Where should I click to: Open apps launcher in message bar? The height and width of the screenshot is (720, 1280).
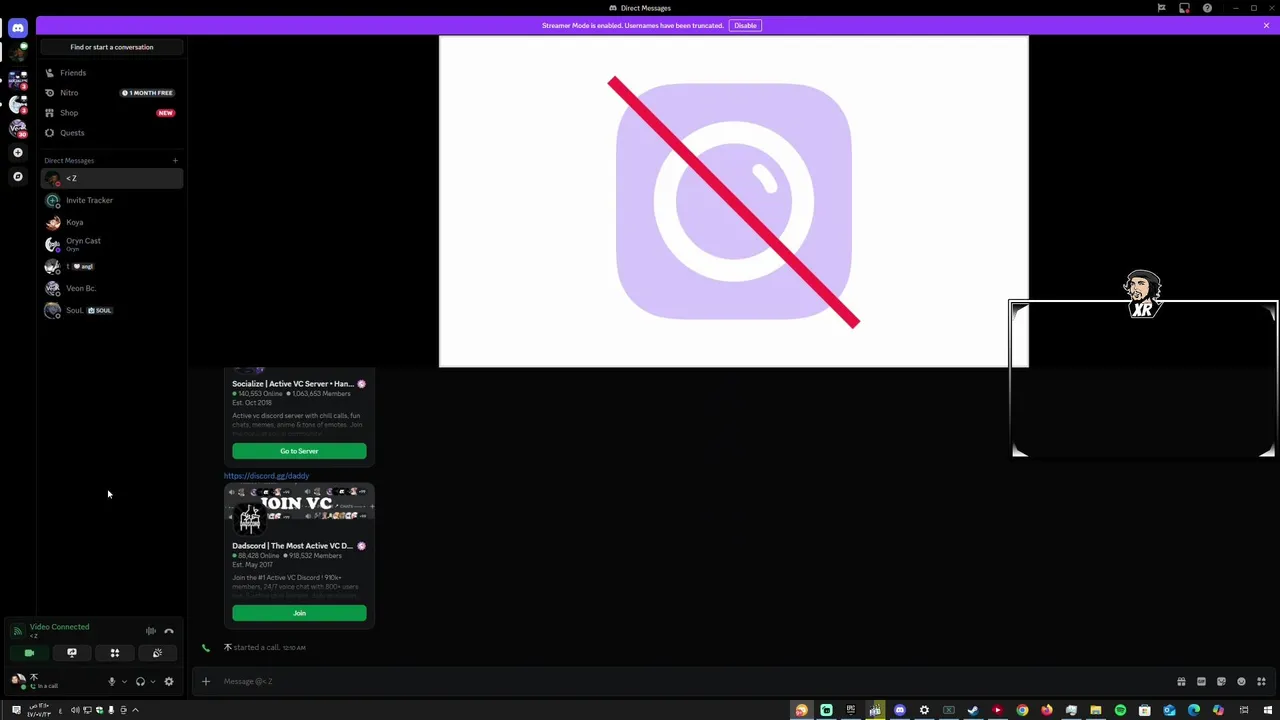pyautogui.click(x=1261, y=682)
